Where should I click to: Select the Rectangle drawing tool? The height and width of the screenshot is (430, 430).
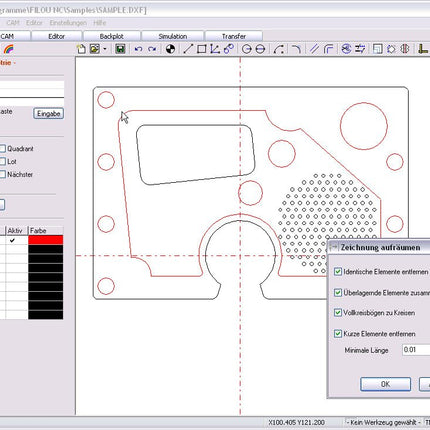point(201,49)
